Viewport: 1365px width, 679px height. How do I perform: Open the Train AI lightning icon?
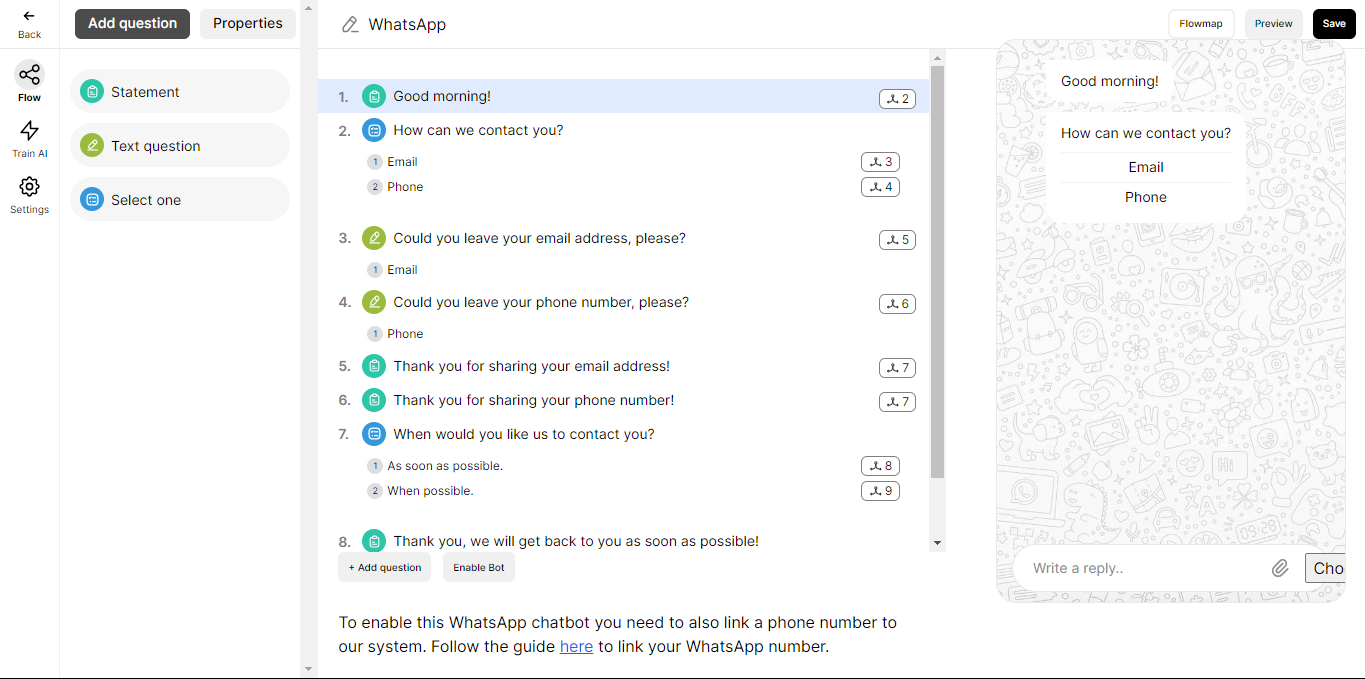click(x=29, y=130)
